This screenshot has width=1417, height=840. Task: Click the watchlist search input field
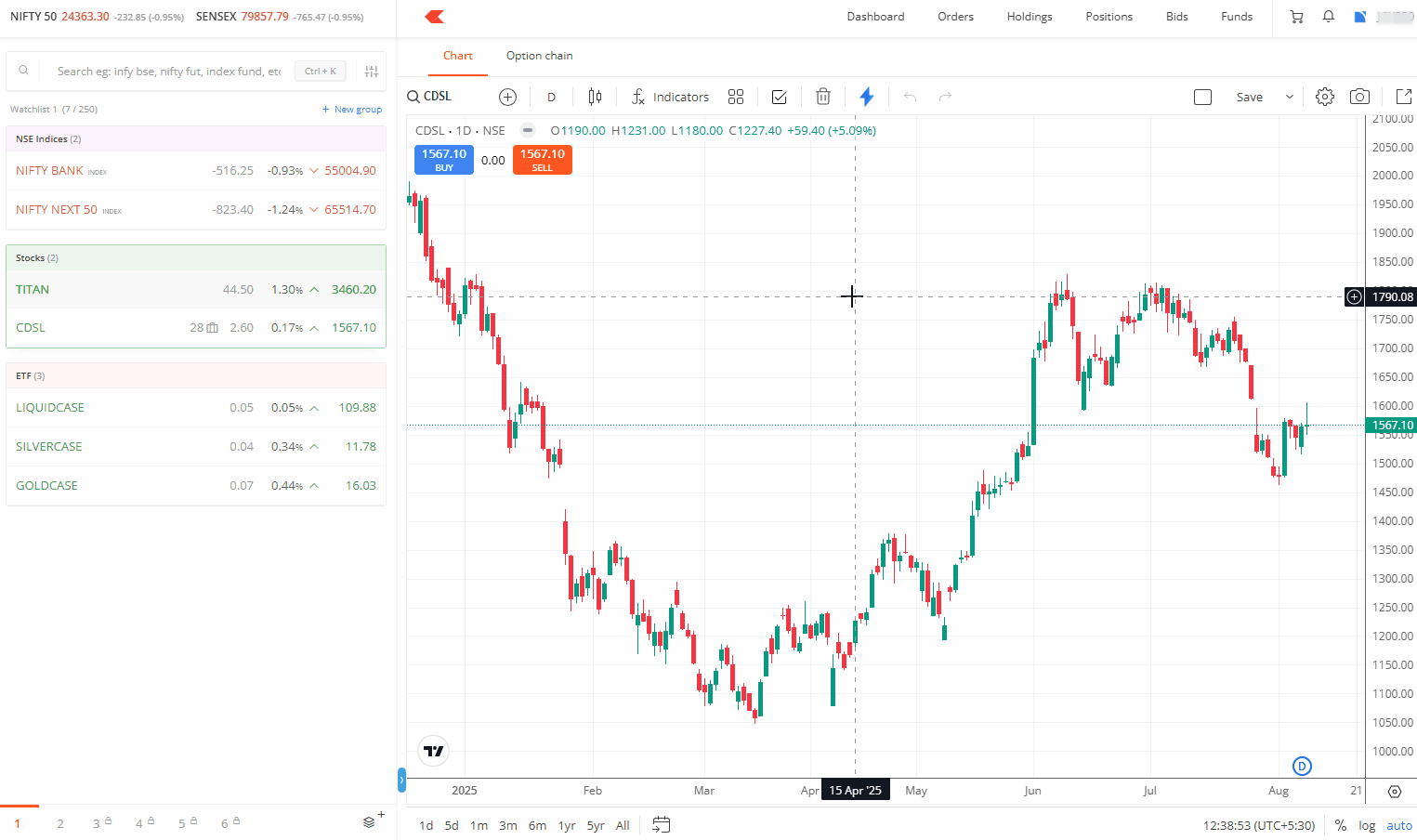pos(169,71)
